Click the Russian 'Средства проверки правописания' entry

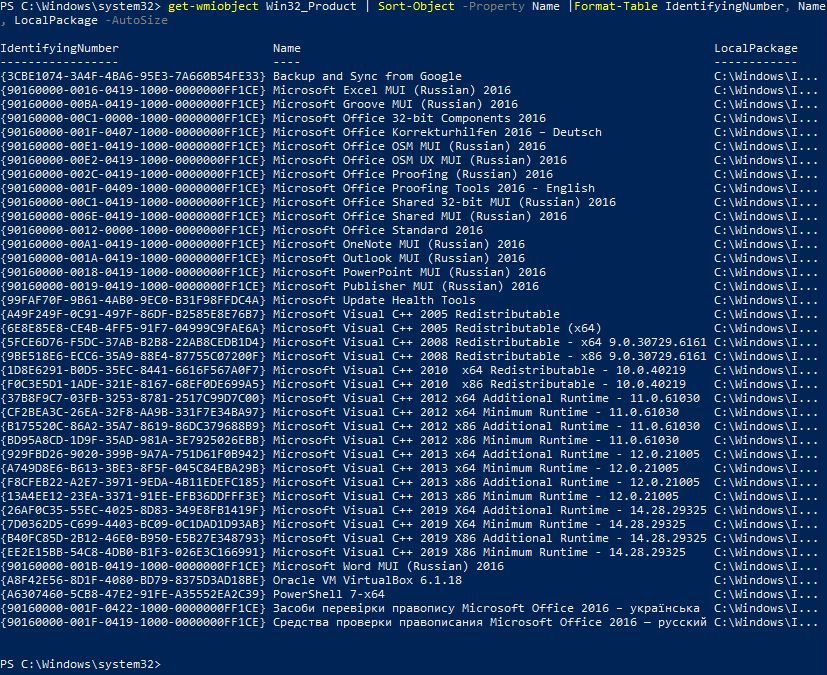(x=489, y=622)
